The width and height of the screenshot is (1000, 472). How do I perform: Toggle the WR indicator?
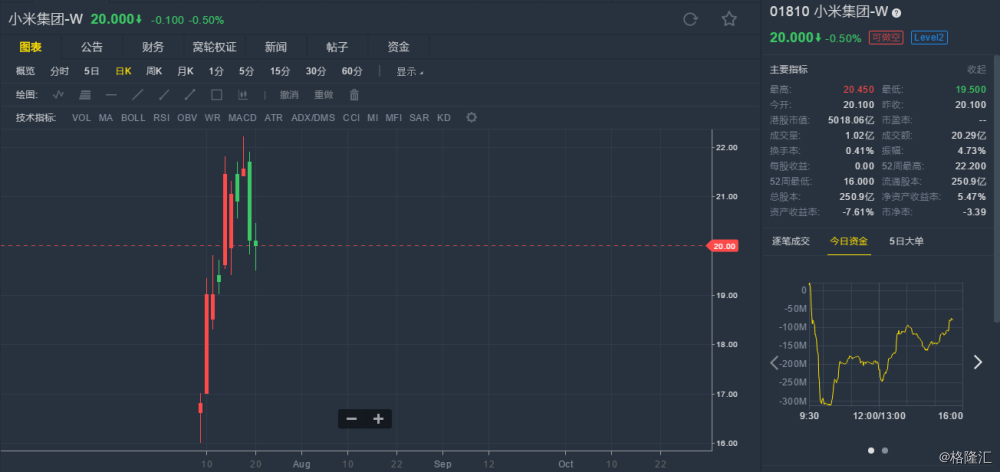(212, 117)
